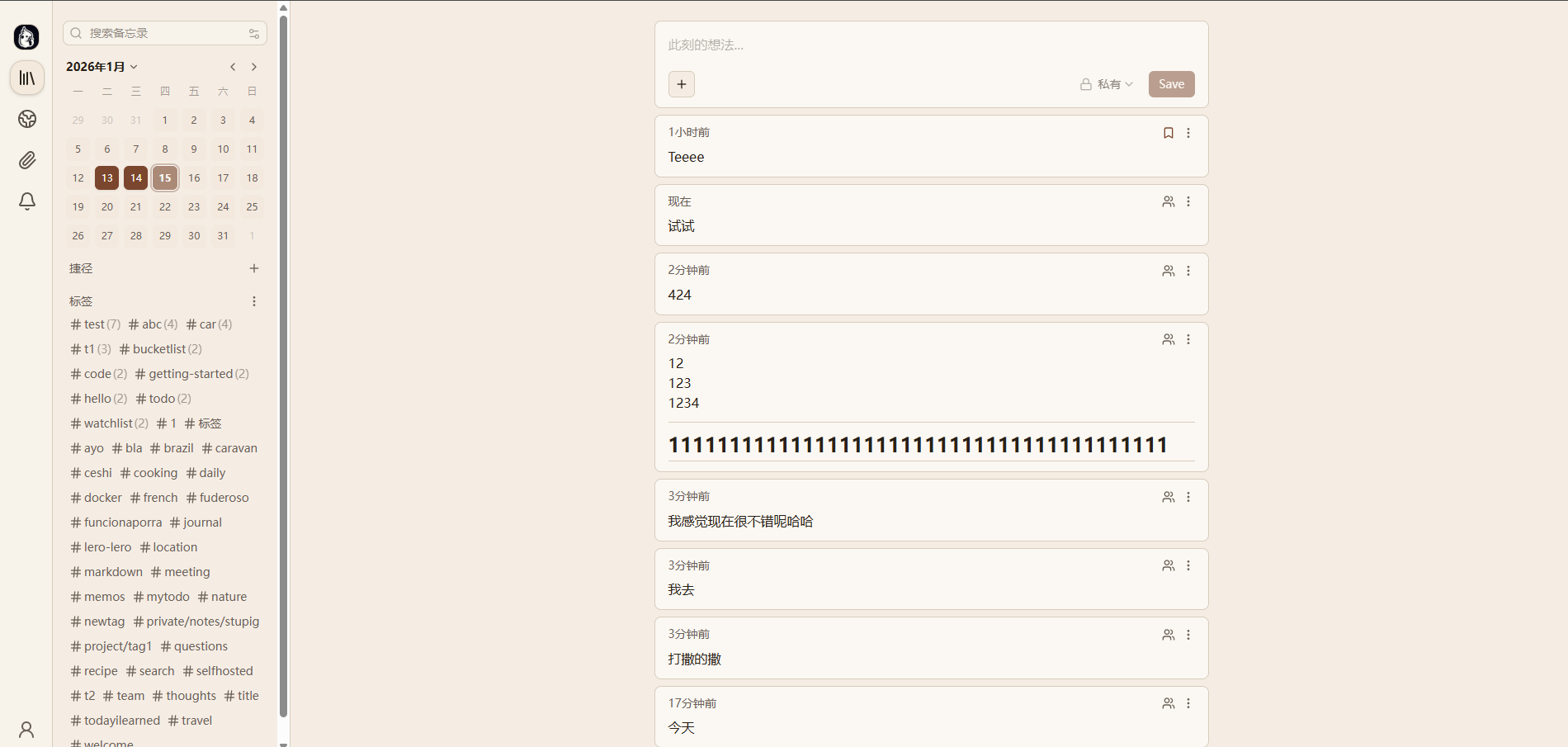Go to next month in calendar

(x=254, y=67)
